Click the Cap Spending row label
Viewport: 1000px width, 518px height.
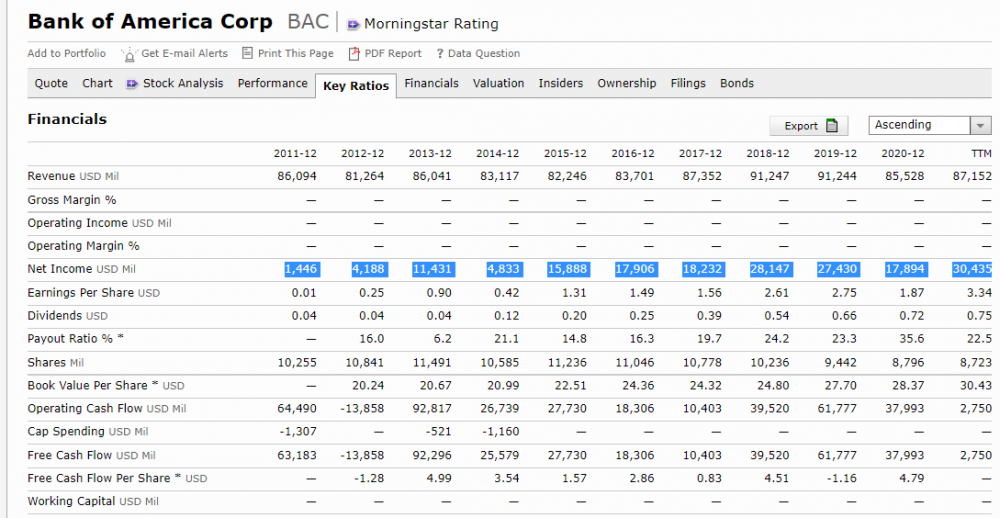click(87, 431)
